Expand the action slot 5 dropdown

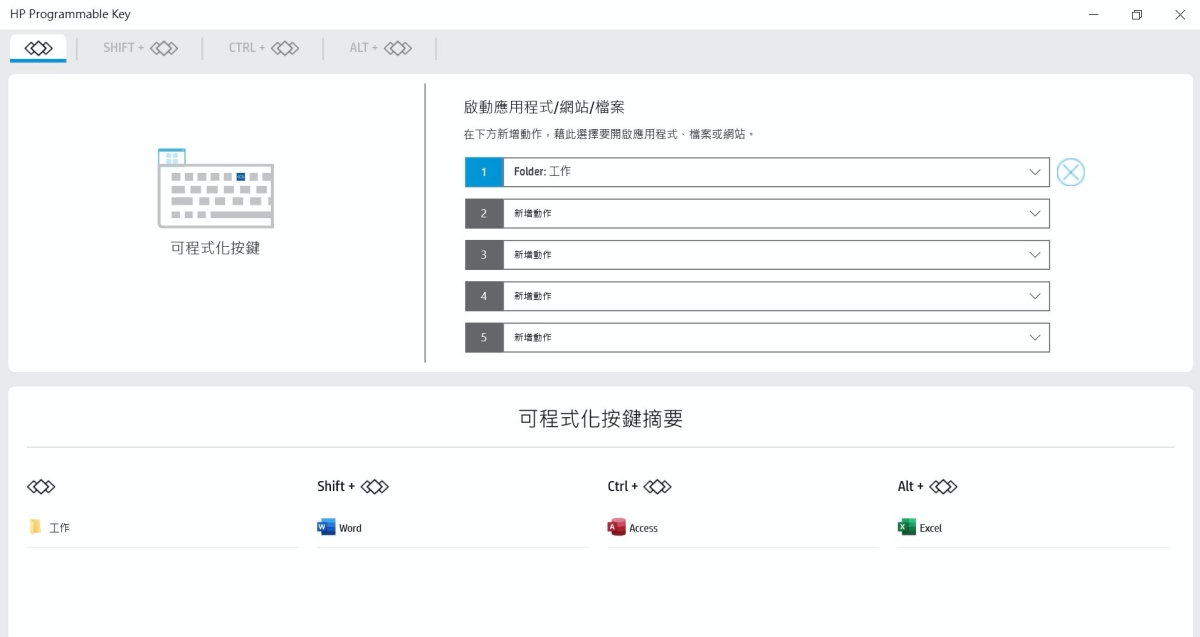pyautogui.click(x=1035, y=337)
